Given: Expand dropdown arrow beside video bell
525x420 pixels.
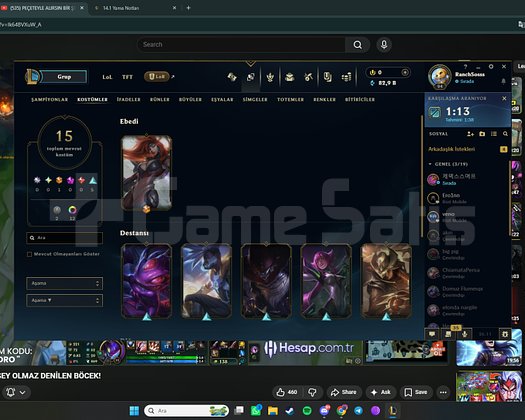Looking at the screenshot, I should 23,392.
